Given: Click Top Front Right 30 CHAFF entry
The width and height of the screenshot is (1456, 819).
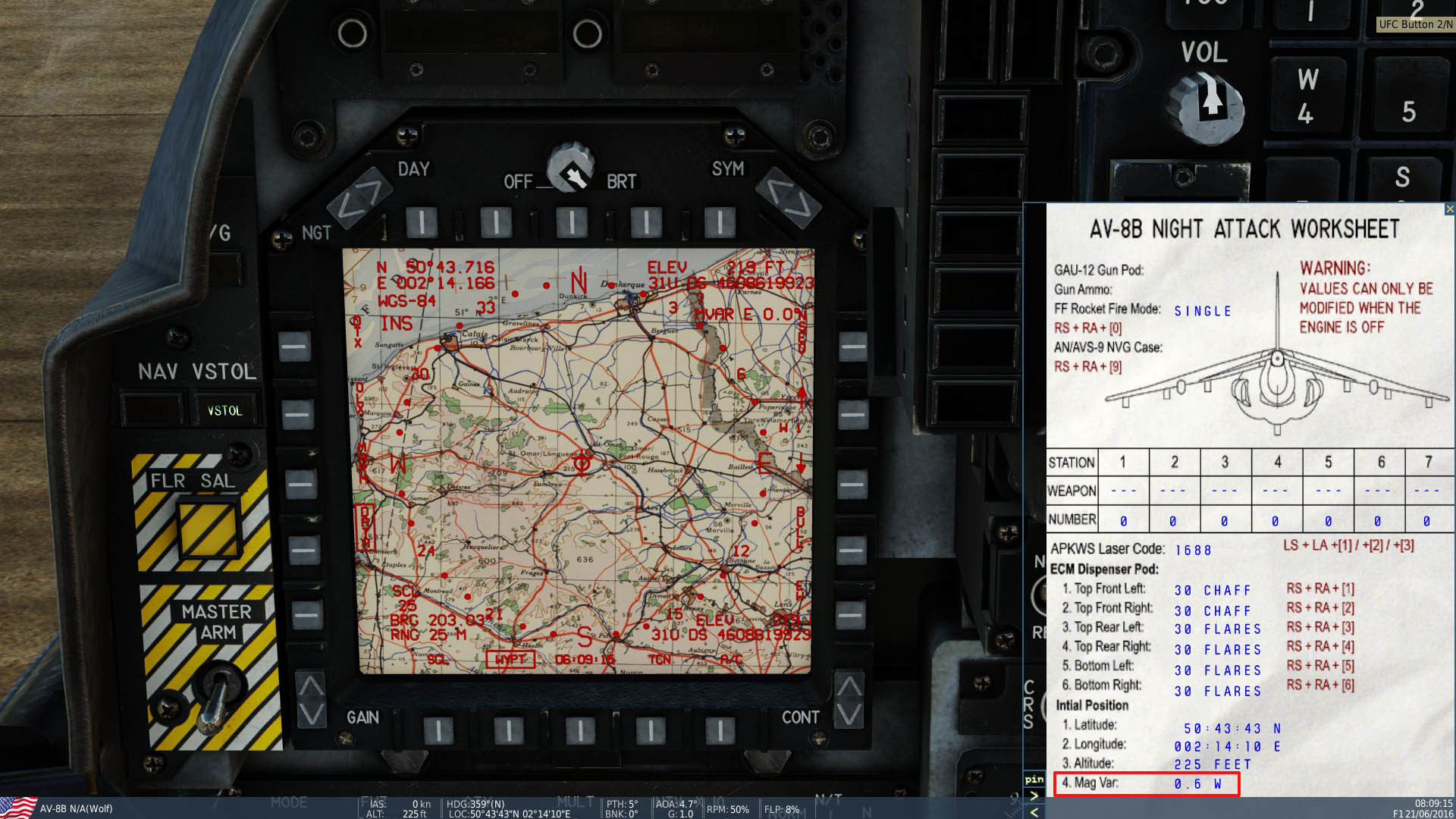Looking at the screenshot, I should 1213,610.
